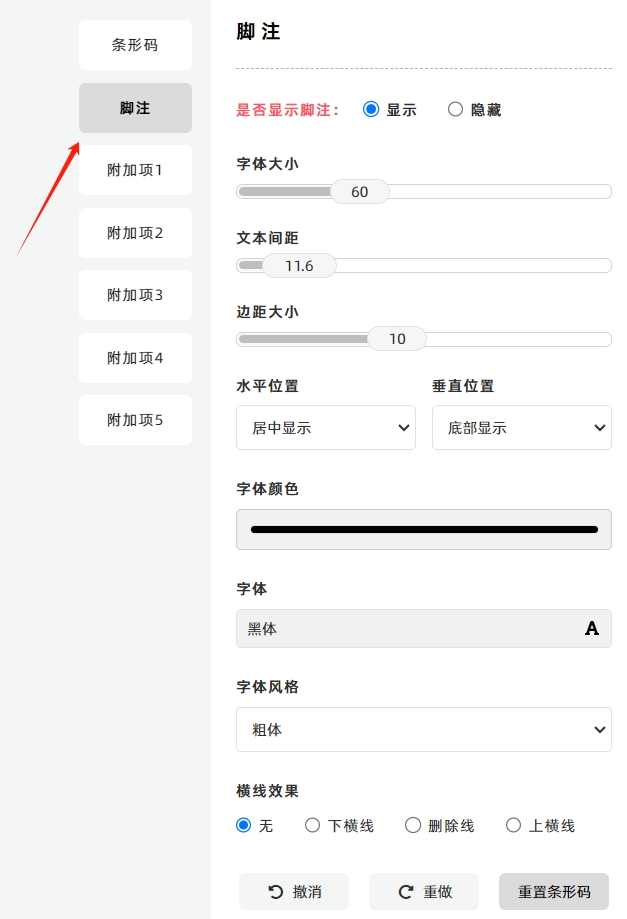Choose 删除线 line effect
627x919 pixels.
coord(413,825)
